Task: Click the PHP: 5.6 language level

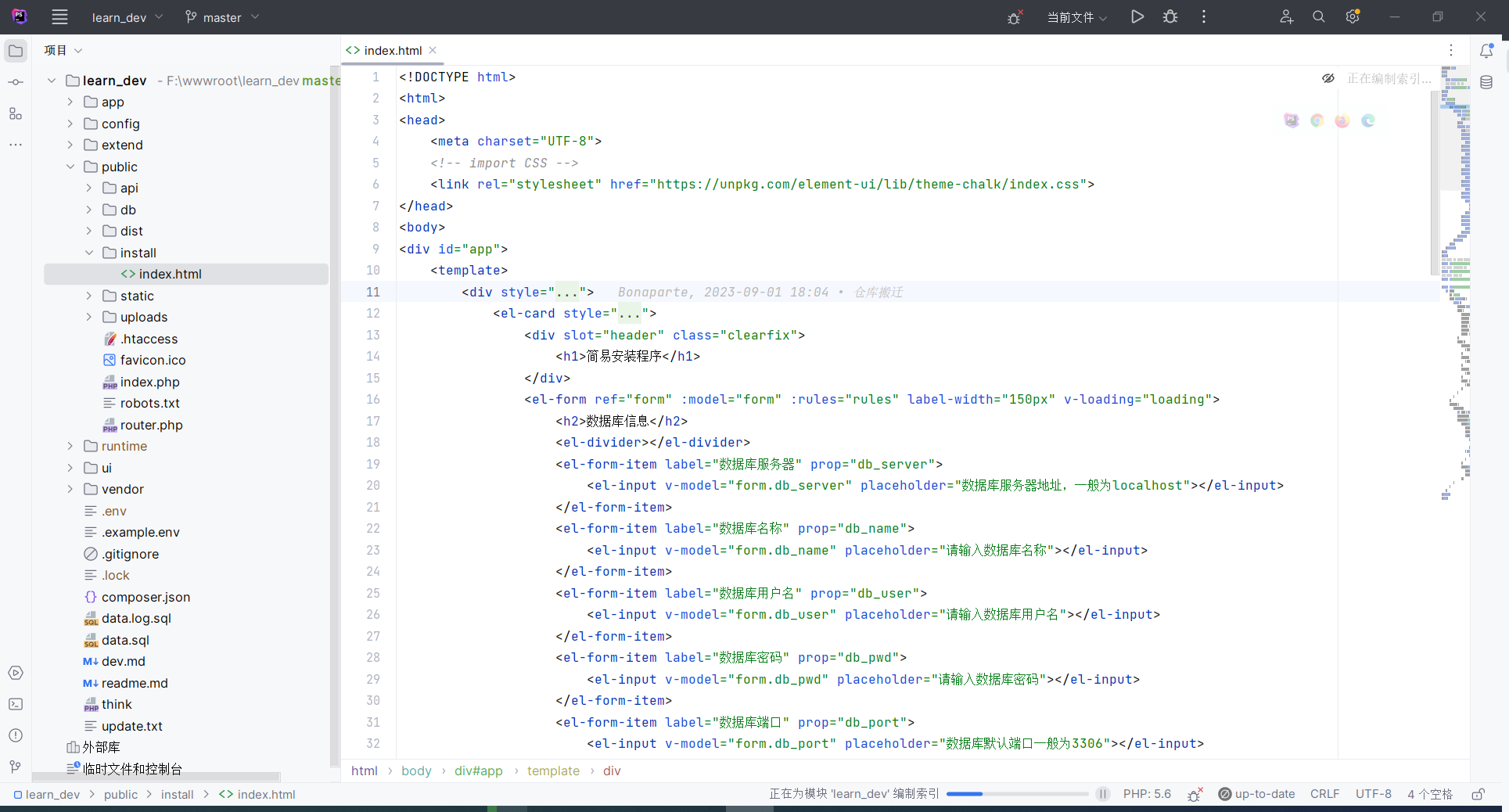Action: (x=1147, y=794)
